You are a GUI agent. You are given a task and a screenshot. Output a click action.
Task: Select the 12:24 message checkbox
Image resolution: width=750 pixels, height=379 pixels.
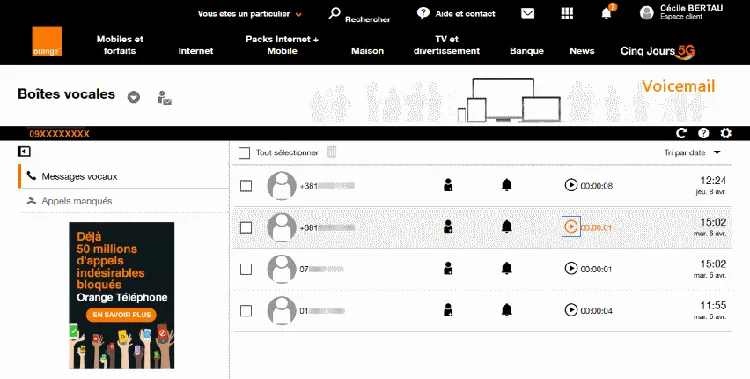(246, 186)
